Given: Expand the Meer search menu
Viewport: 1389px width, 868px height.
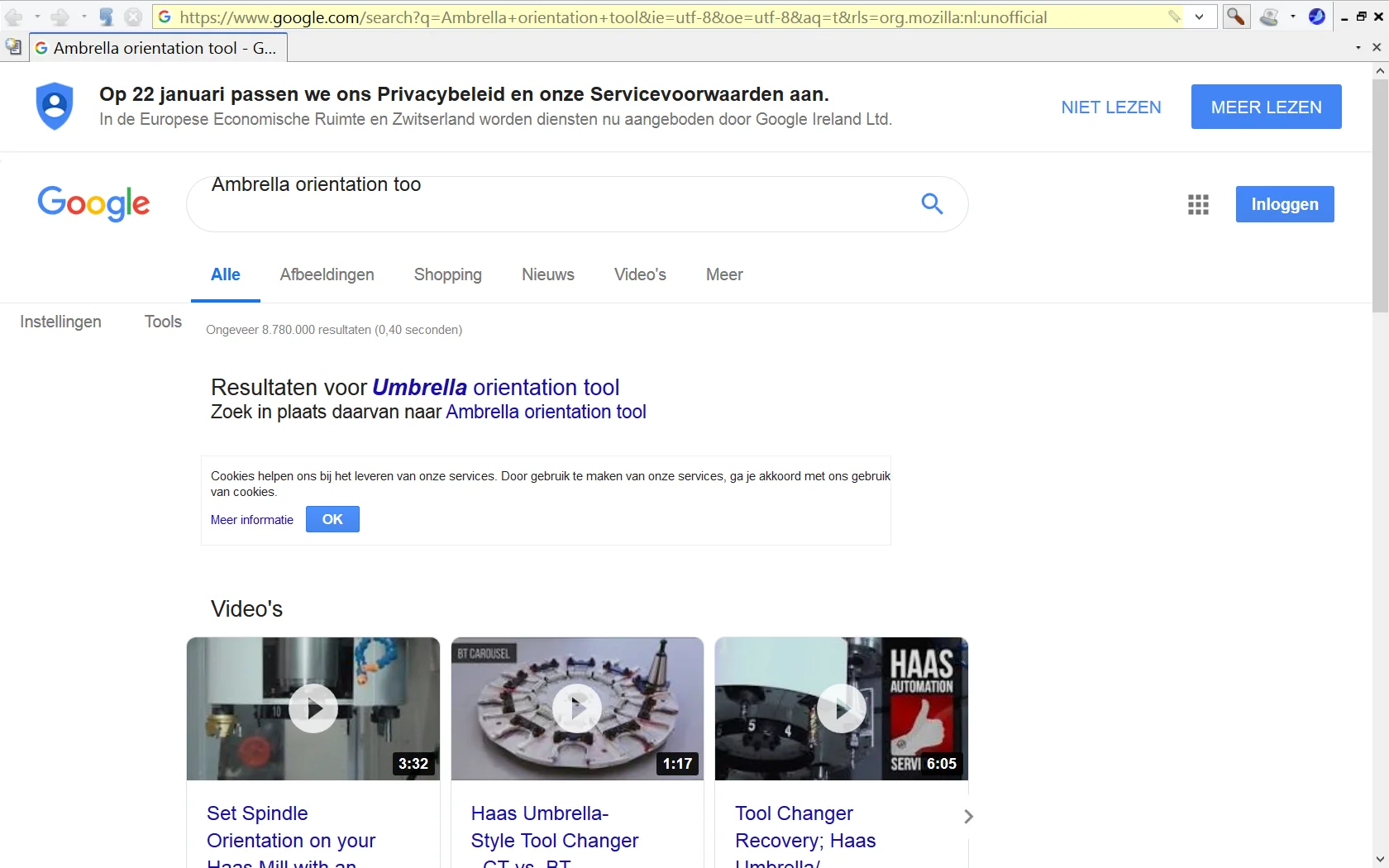Looking at the screenshot, I should click(724, 275).
